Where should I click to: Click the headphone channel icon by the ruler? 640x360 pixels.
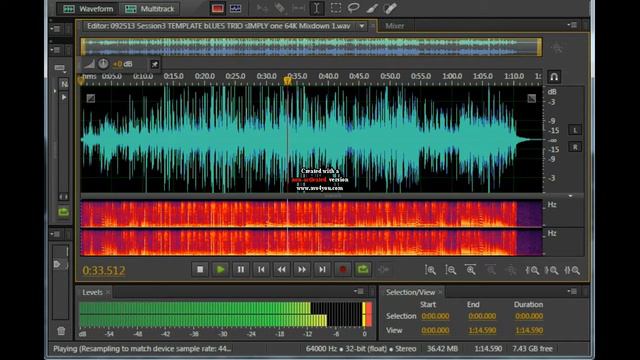[x=554, y=77]
